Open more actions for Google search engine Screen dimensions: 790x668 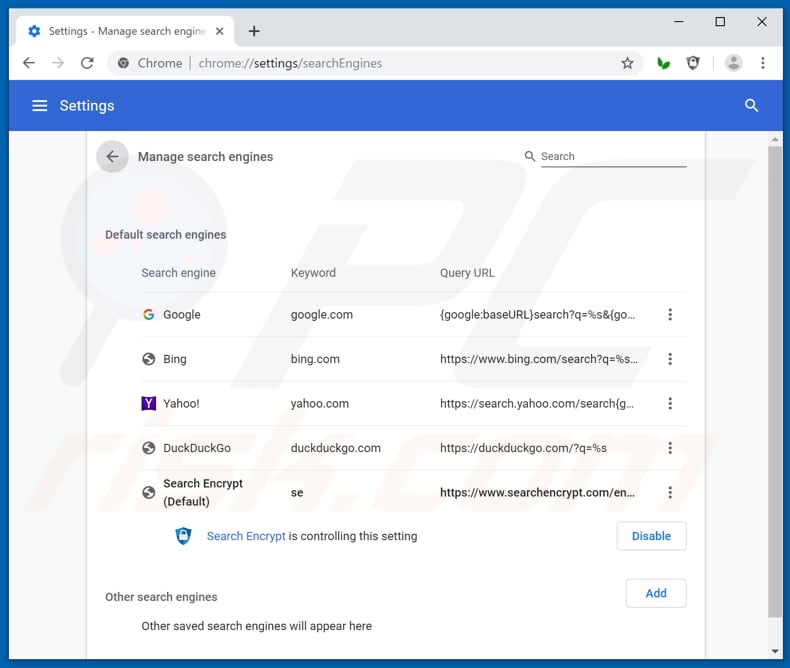670,314
